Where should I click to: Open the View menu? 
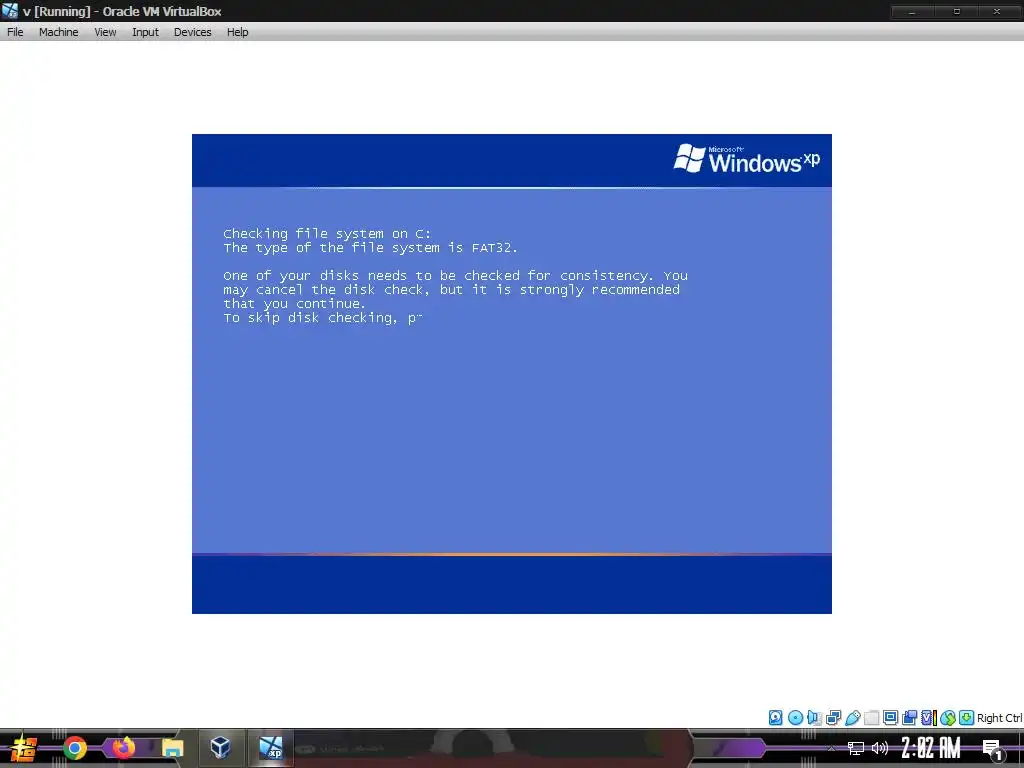[x=105, y=32]
